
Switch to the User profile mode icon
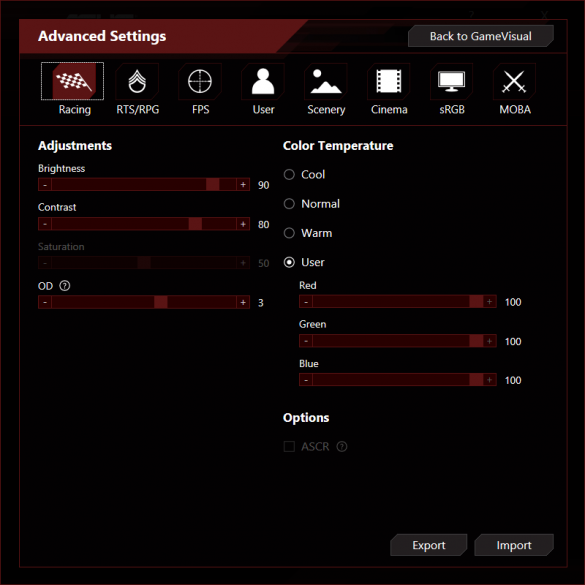pos(263,81)
